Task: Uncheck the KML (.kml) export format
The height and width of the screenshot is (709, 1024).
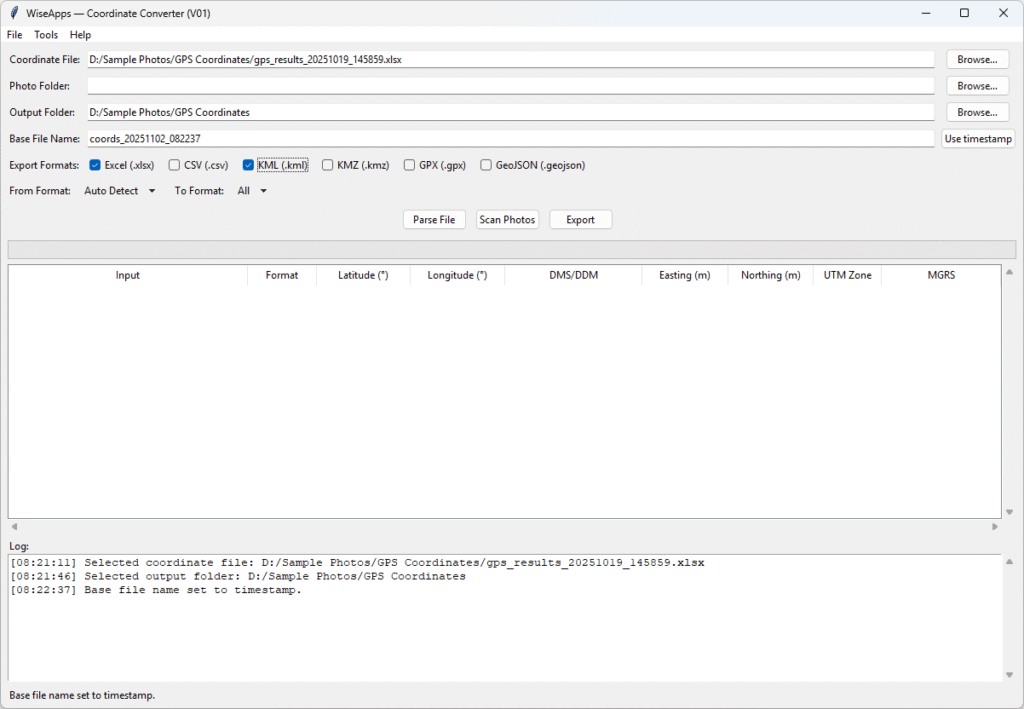Action: tap(248, 165)
